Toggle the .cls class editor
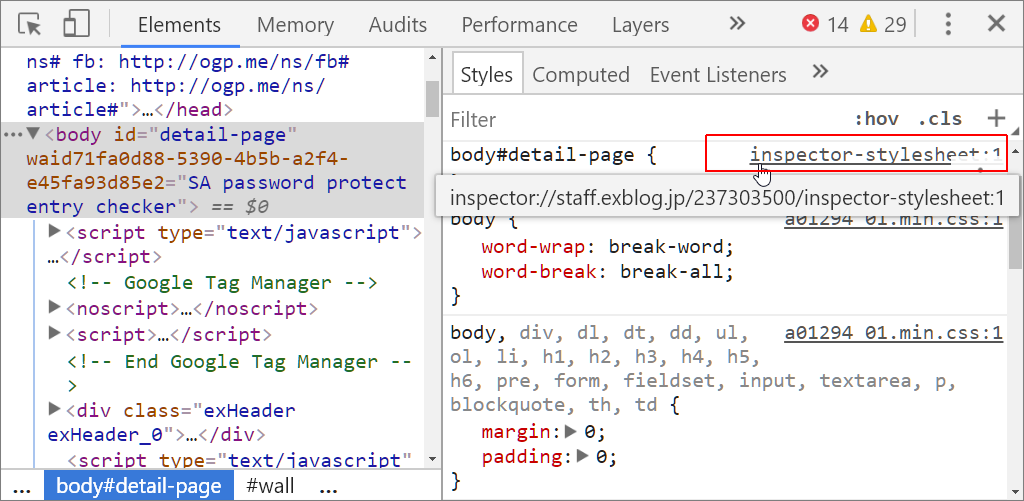 pyautogui.click(x=940, y=120)
